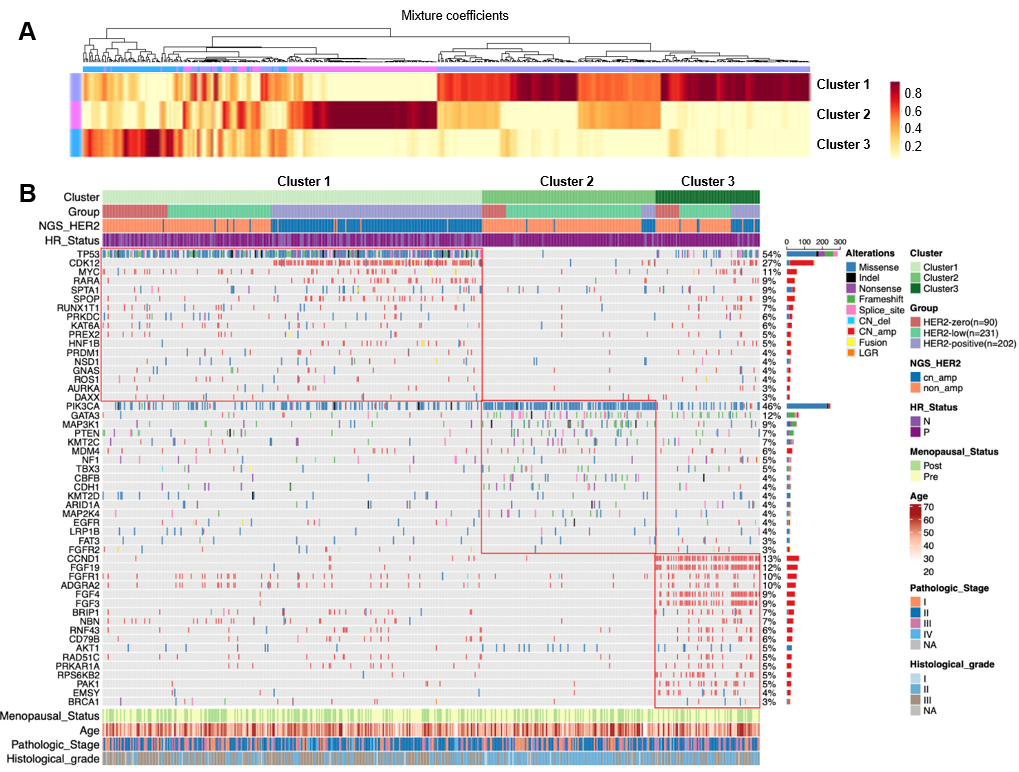Viewport: 1019px width, 772px height.
Task: Select the TP53 gene row label
Action: tap(85, 256)
